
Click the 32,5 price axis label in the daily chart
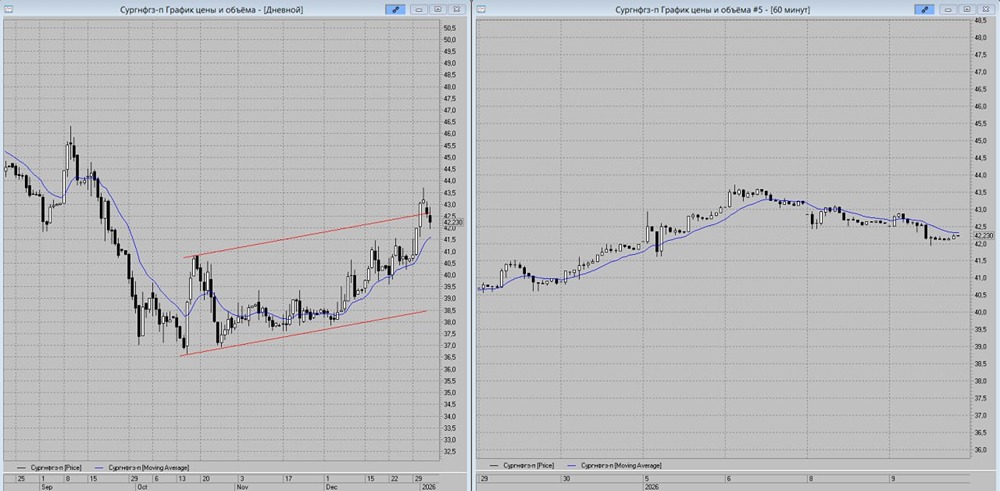point(450,451)
